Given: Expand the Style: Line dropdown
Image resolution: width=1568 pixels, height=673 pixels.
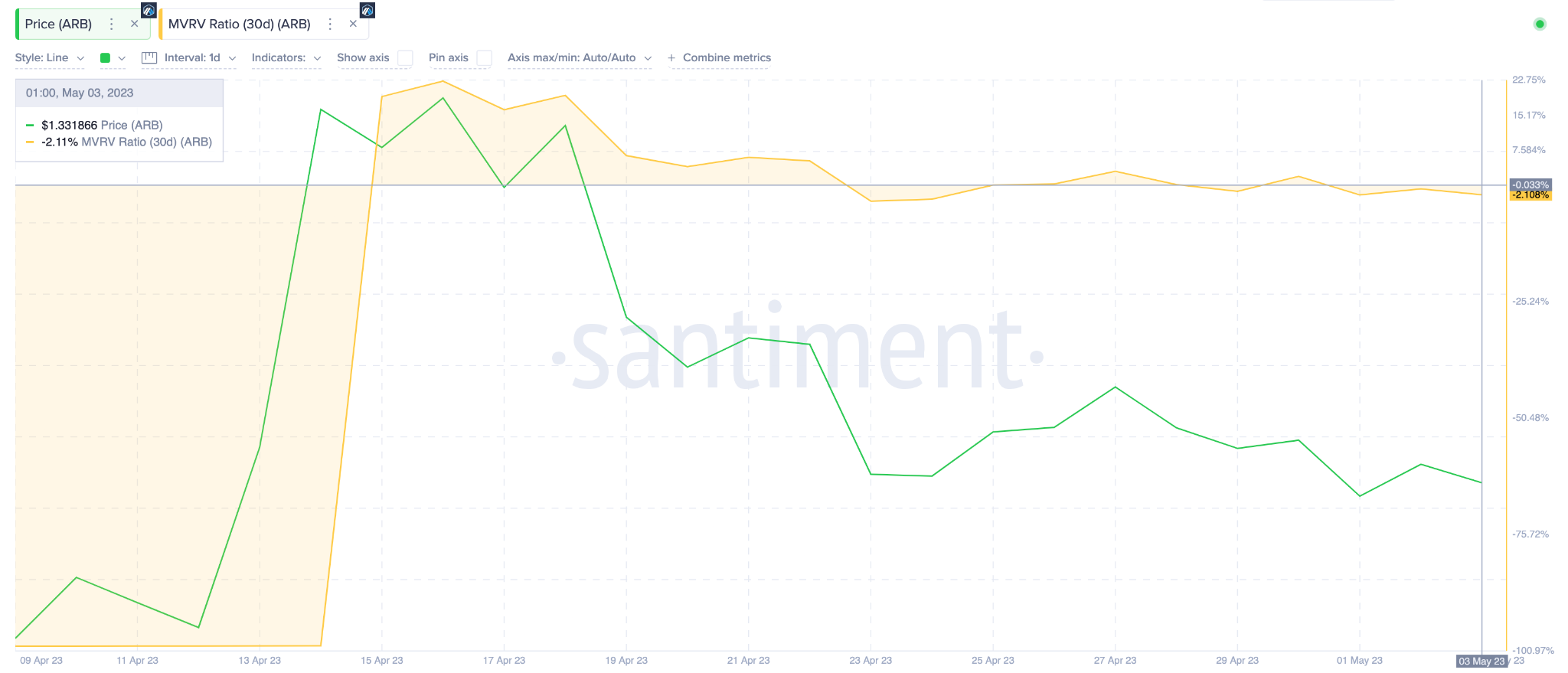Looking at the screenshot, I should [x=49, y=58].
